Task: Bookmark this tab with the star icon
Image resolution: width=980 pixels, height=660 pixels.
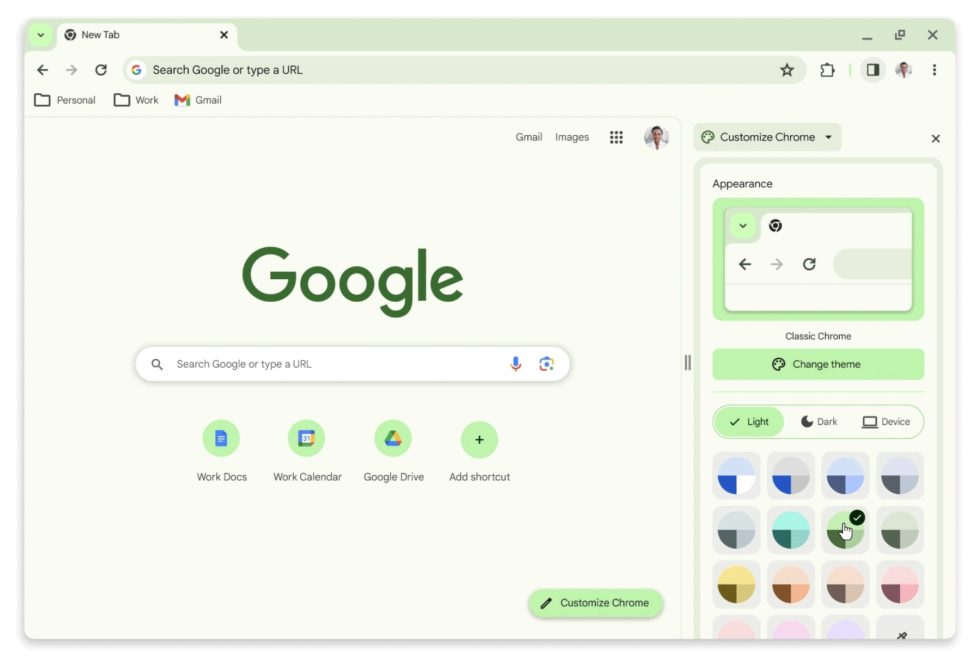Action: pos(787,70)
